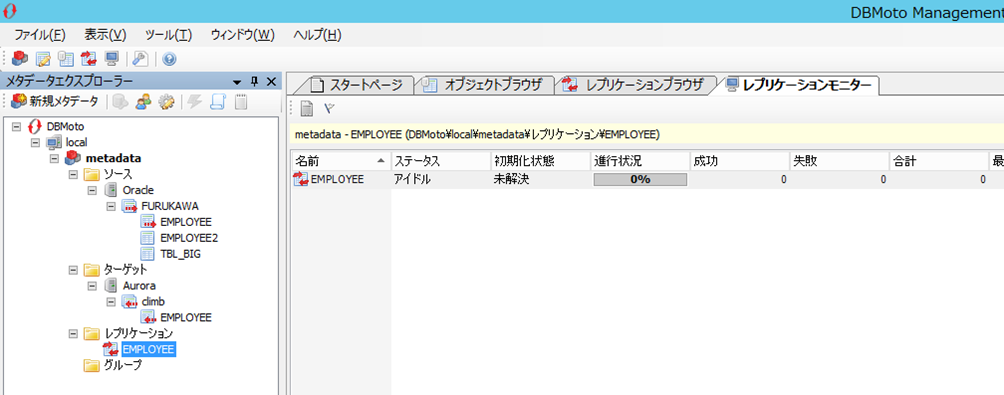Select the climb schema
Image resolution: width=1004 pixels, height=395 pixels.
(x=154, y=301)
